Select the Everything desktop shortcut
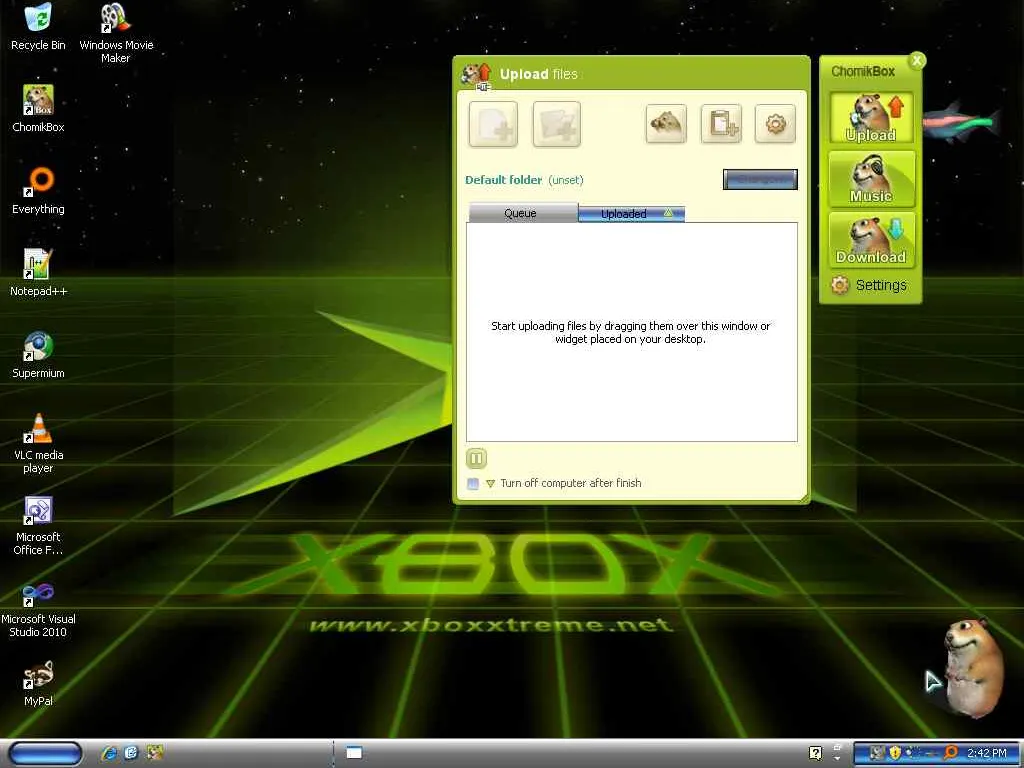Viewport: 1024px width, 768px height. pos(38,191)
